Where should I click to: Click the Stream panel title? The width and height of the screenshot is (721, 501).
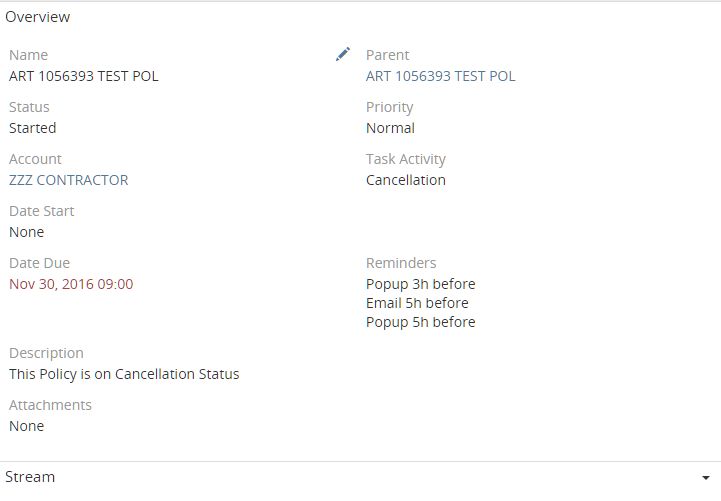tap(30, 477)
